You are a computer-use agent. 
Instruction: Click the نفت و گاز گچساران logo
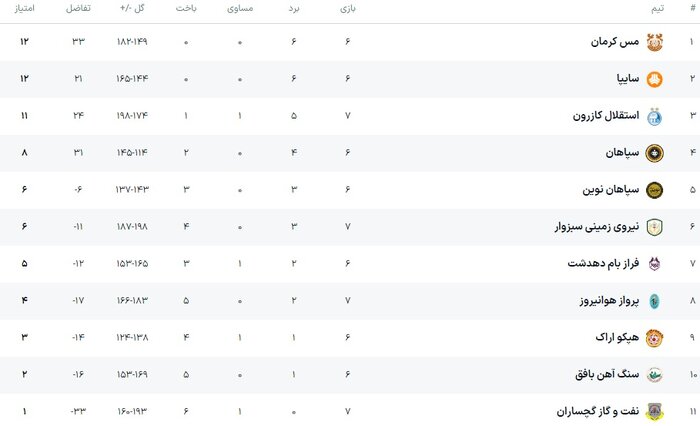click(x=654, y=412)
